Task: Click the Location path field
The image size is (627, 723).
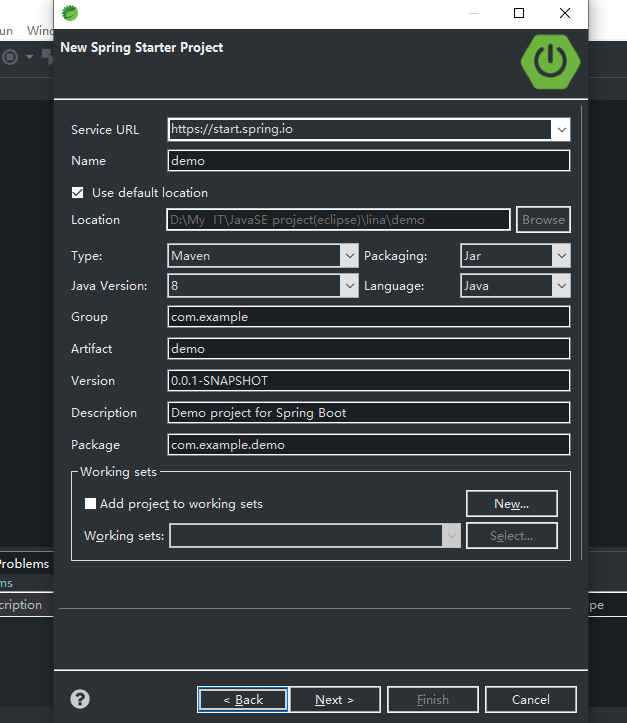Action: (338, 219)
